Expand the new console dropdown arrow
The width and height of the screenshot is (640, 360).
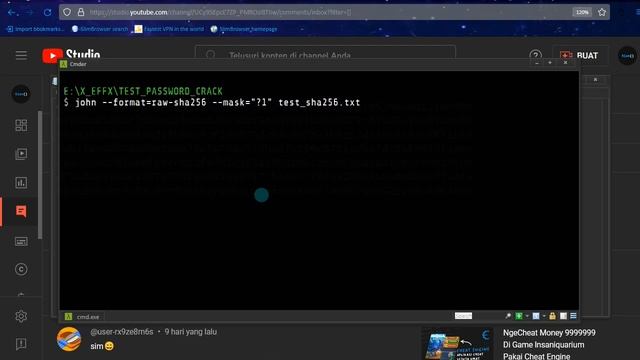527,316
